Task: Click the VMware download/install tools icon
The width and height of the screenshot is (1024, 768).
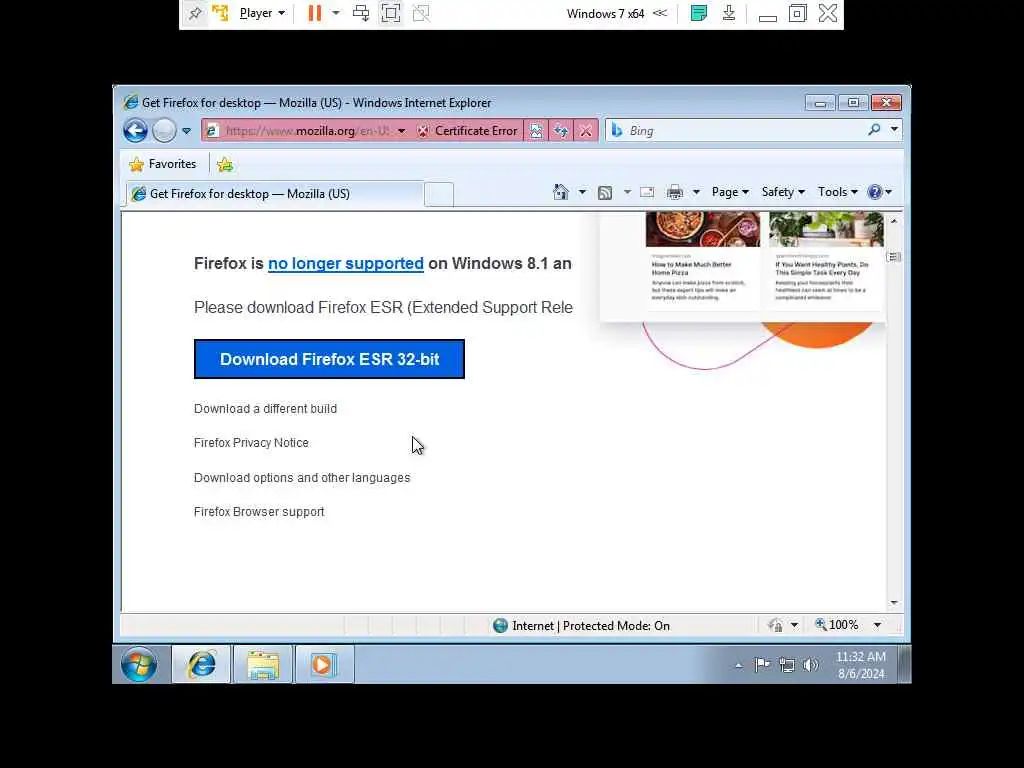Action: pyautogui.click(x=729, y=13)
